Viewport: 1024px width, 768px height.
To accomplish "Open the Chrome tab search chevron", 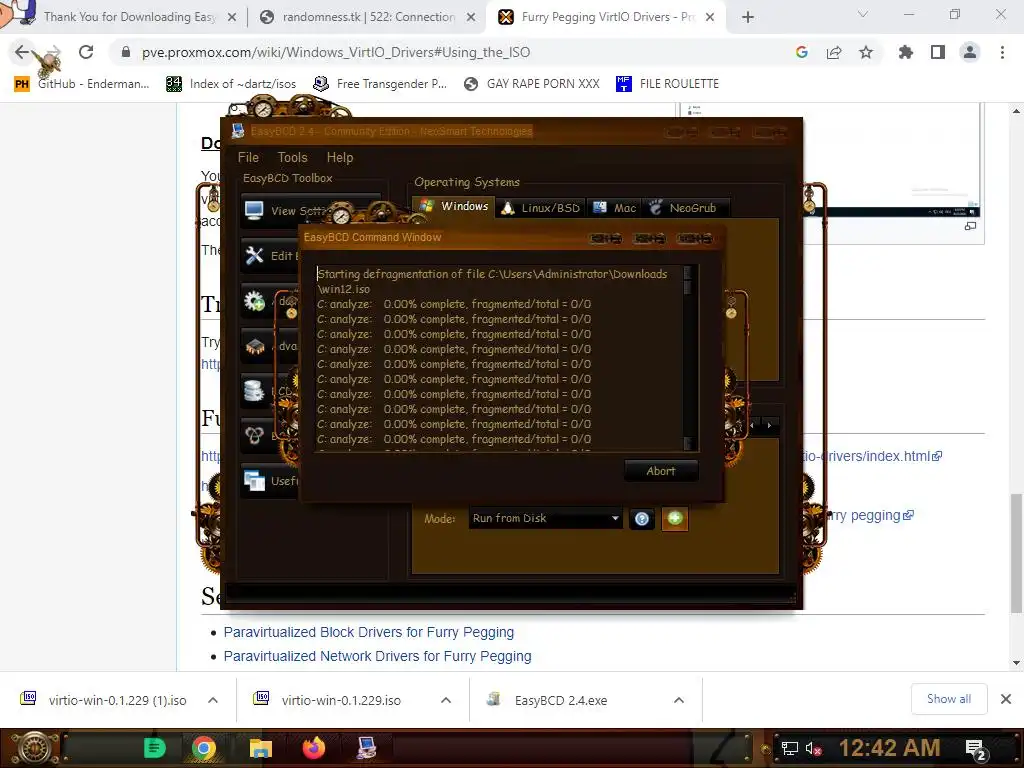I will [863, 14].
